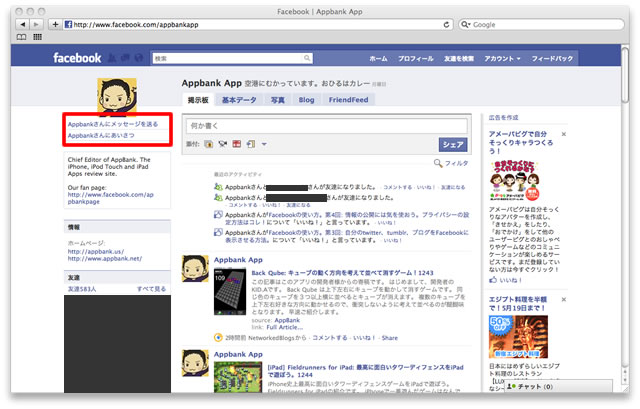Screen dimensions: 640x409
Task: Click the magnifier in Facebook search box
Action: (x=307, y=58)
